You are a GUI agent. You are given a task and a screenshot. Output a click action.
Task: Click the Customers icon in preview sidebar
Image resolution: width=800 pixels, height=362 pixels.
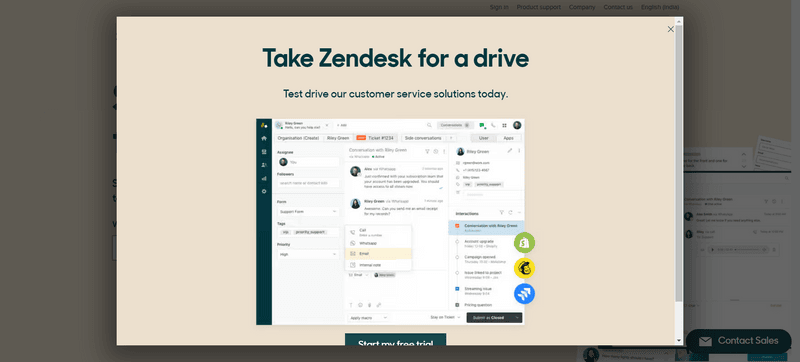coord(264,165)
